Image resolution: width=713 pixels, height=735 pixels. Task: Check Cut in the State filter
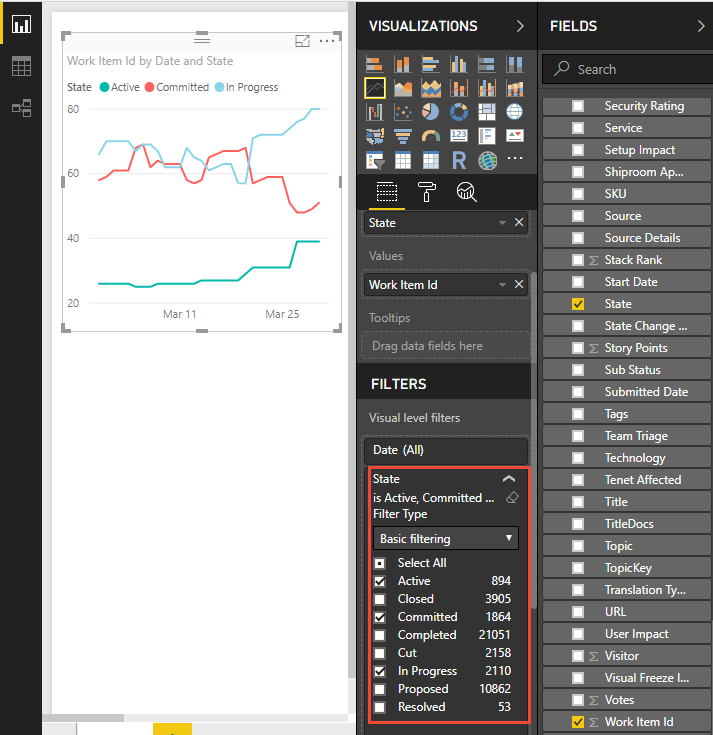[380, 653]
